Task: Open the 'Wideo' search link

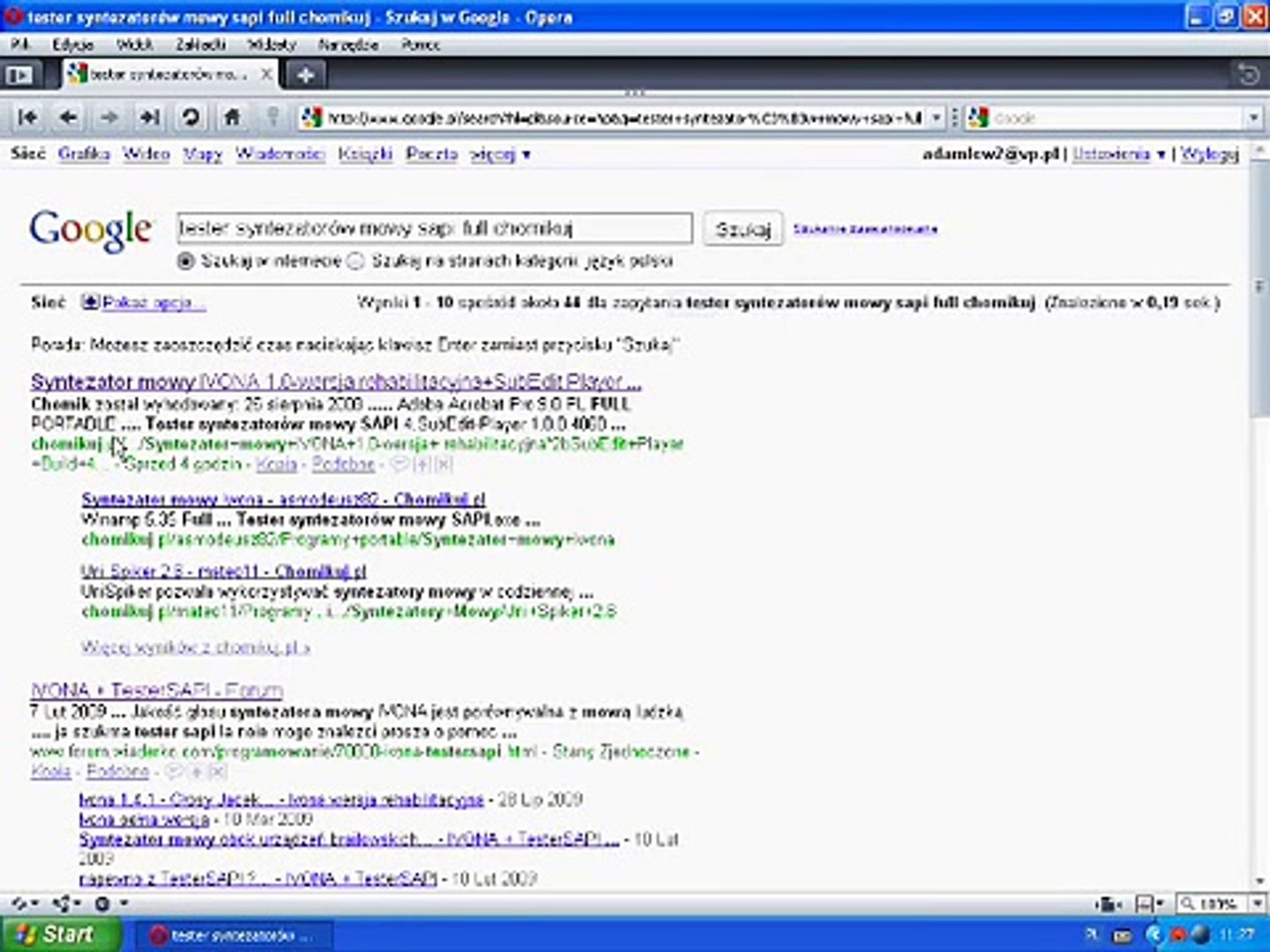Action: [x=146, y=154]
